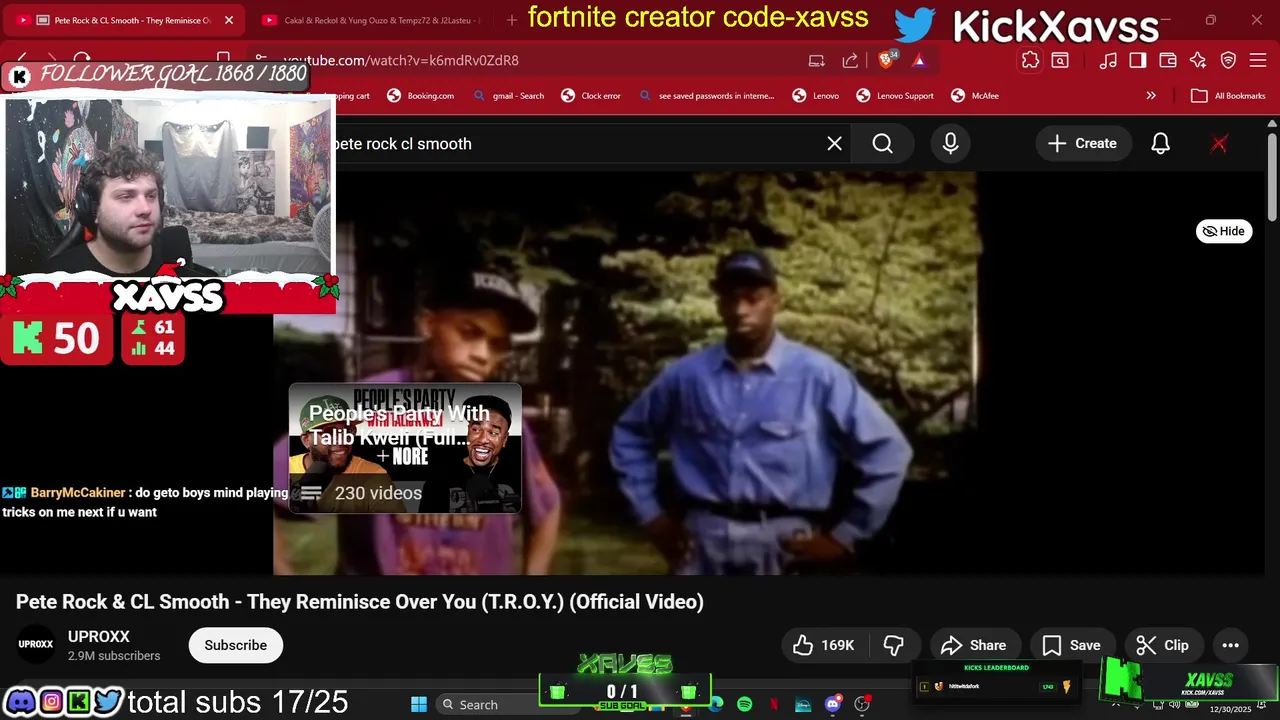Open the Lenovo bookmark
This screenshot has height=720, width=1280.
coord(816,96)
